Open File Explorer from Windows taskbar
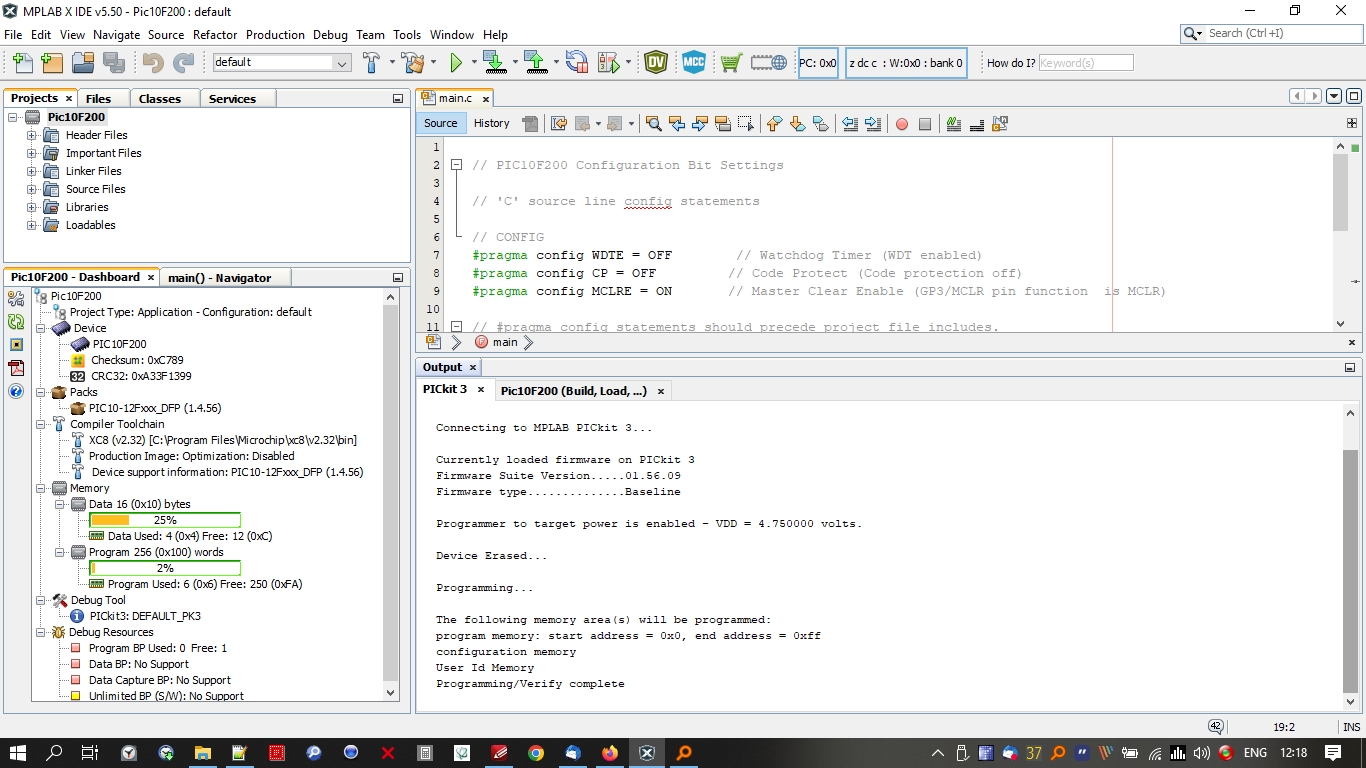Image resolution: width=1366 pixels, height=768 pixels. (202, 753)
